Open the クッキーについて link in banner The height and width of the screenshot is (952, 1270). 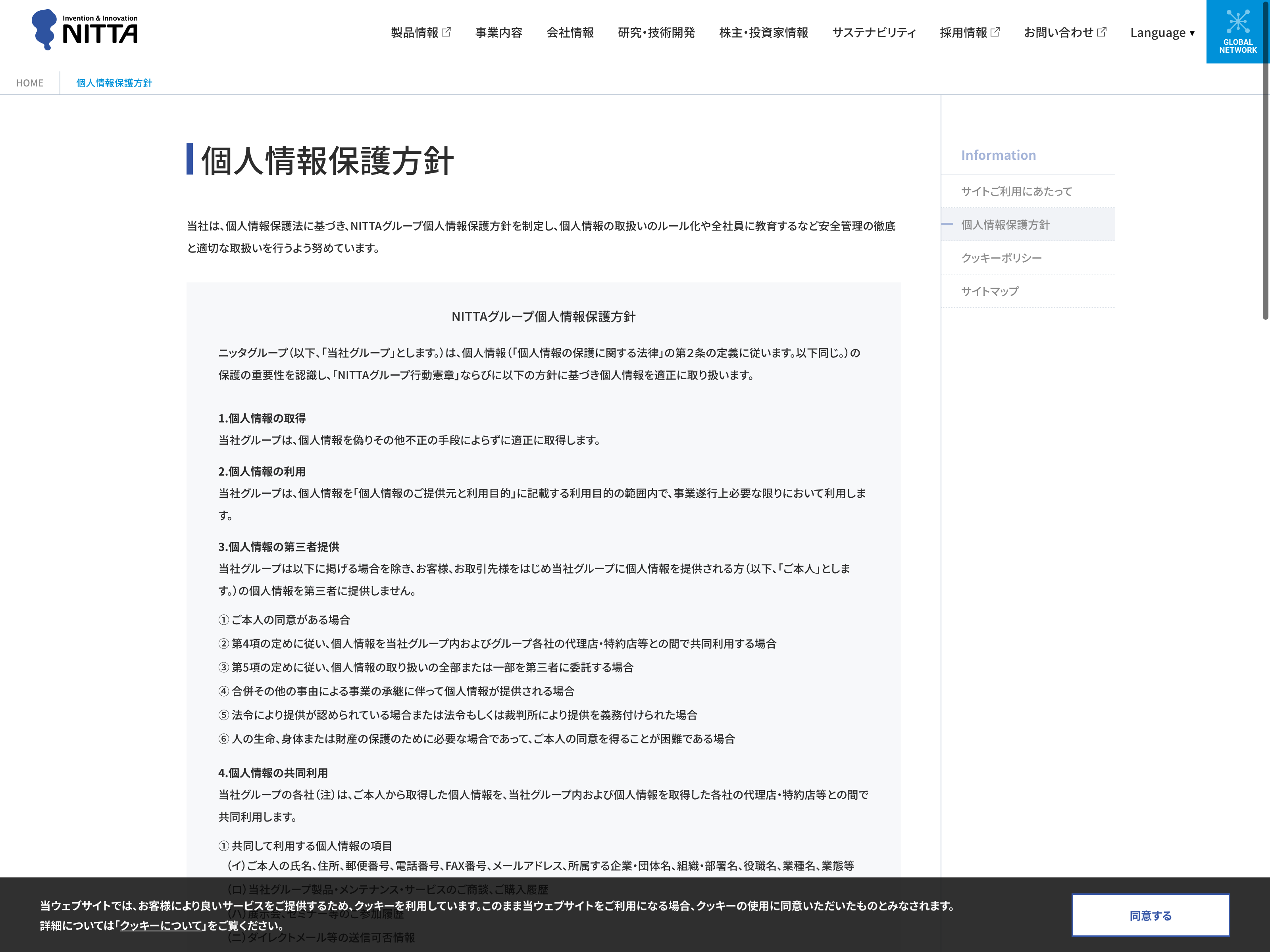[162, 925]
